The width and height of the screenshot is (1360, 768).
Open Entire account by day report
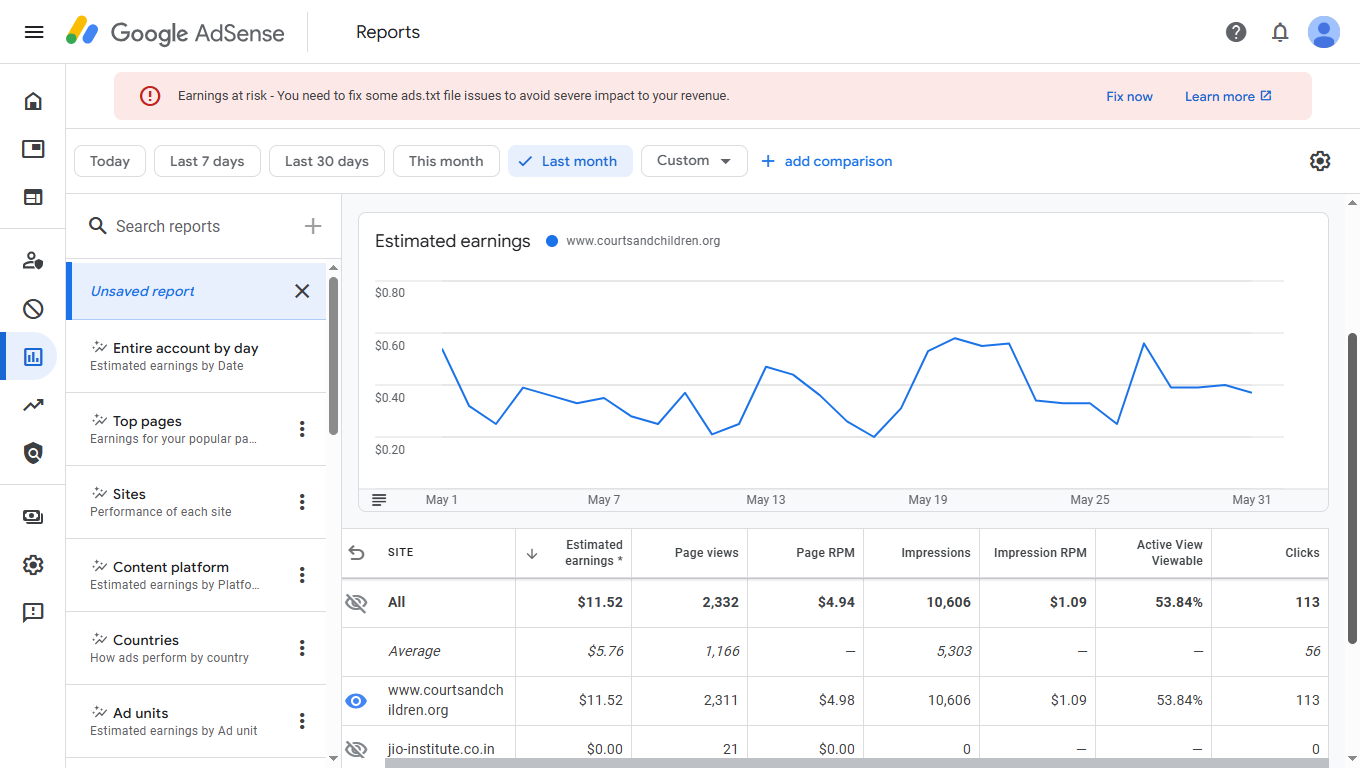tap(196, 356)
